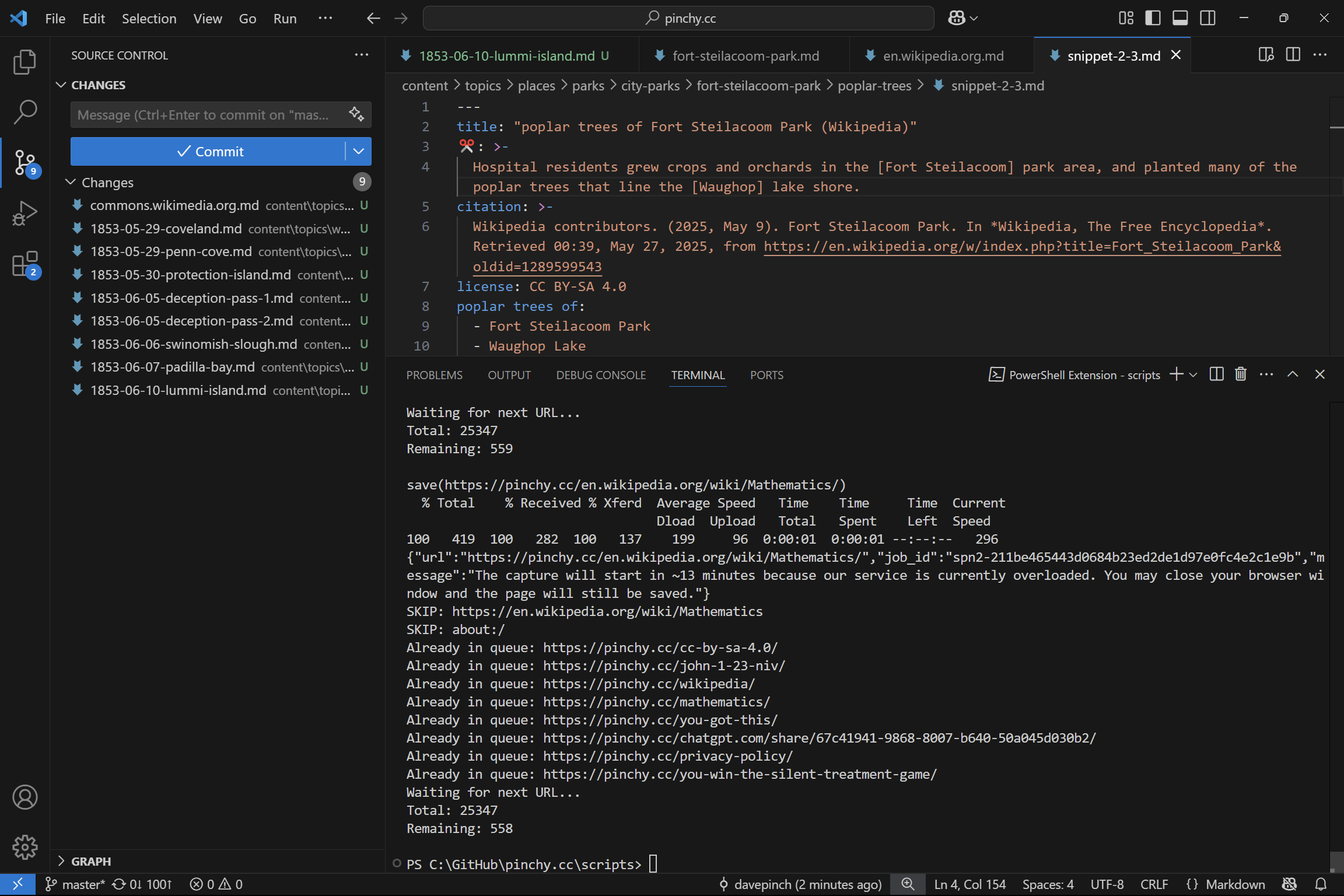Screen dimensions: 1344x896
Task: Collapse the Changes file group
Action: point(71,182)
